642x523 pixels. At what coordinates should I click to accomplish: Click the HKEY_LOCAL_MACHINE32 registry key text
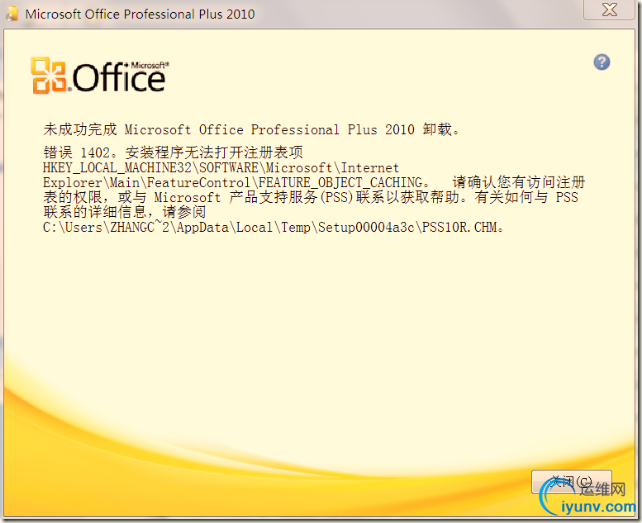point(221,168)
